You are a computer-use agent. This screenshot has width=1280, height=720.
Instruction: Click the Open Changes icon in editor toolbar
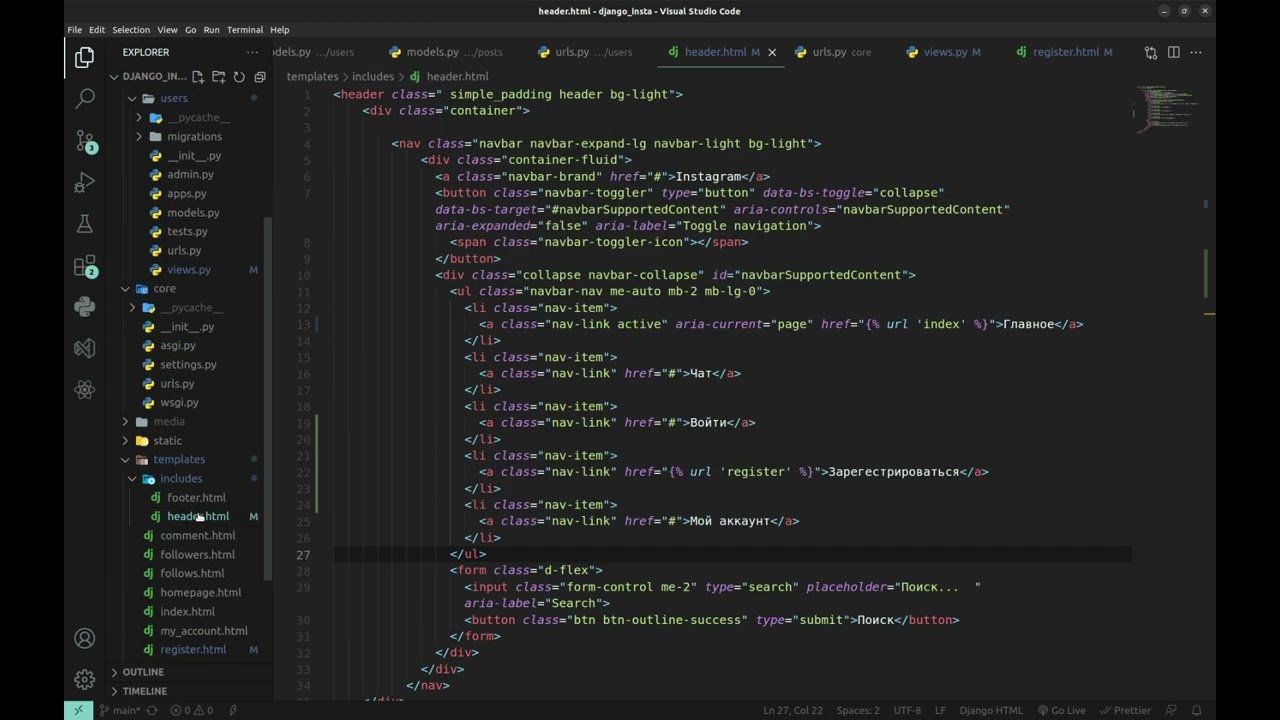point(1151,52)
